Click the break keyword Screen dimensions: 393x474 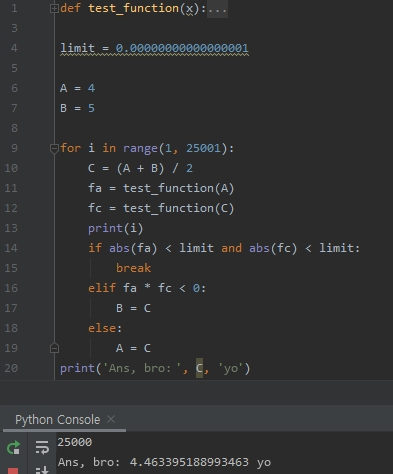(x=134, y=268)
